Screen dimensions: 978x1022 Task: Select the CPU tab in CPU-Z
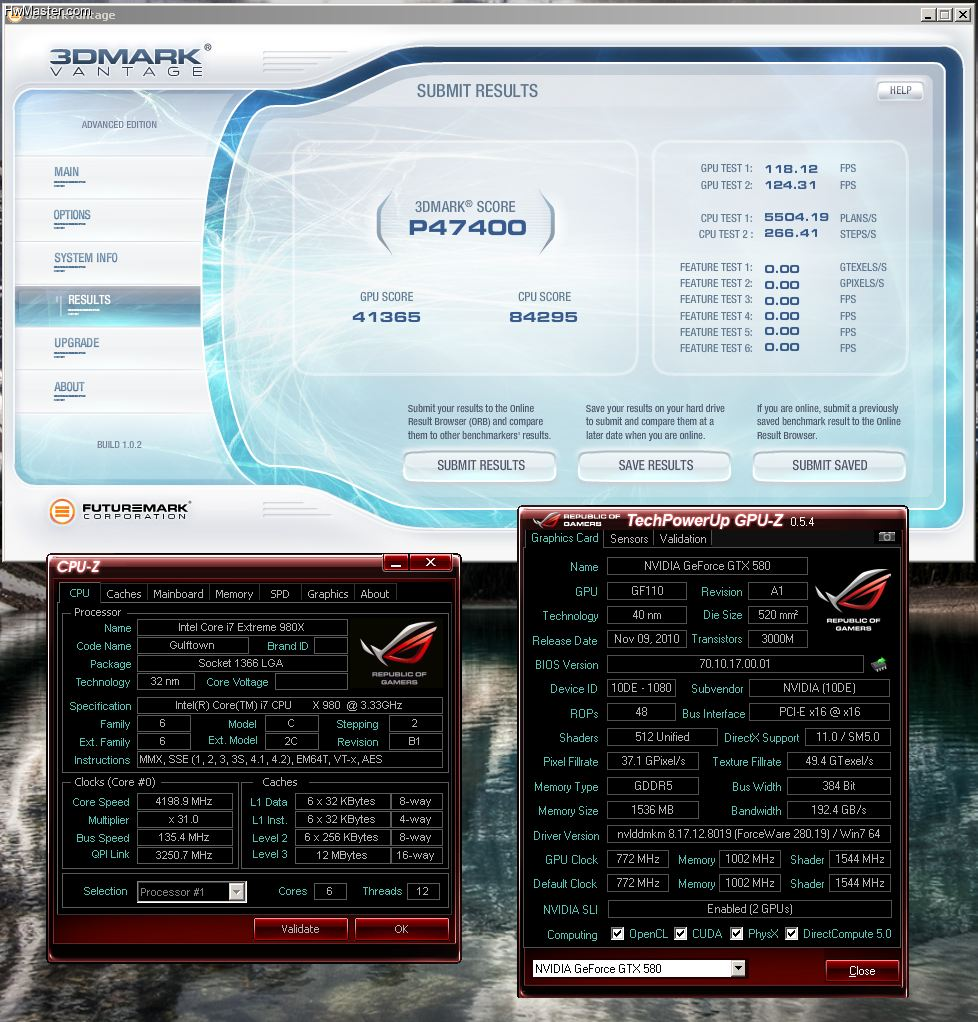pyautogui.click(x=80, y=593)
